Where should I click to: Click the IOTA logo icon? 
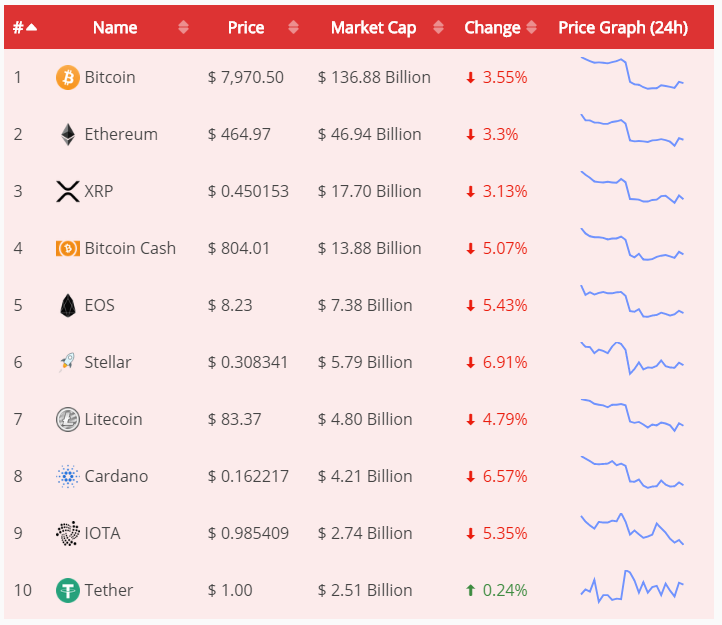tap(67, 533)
